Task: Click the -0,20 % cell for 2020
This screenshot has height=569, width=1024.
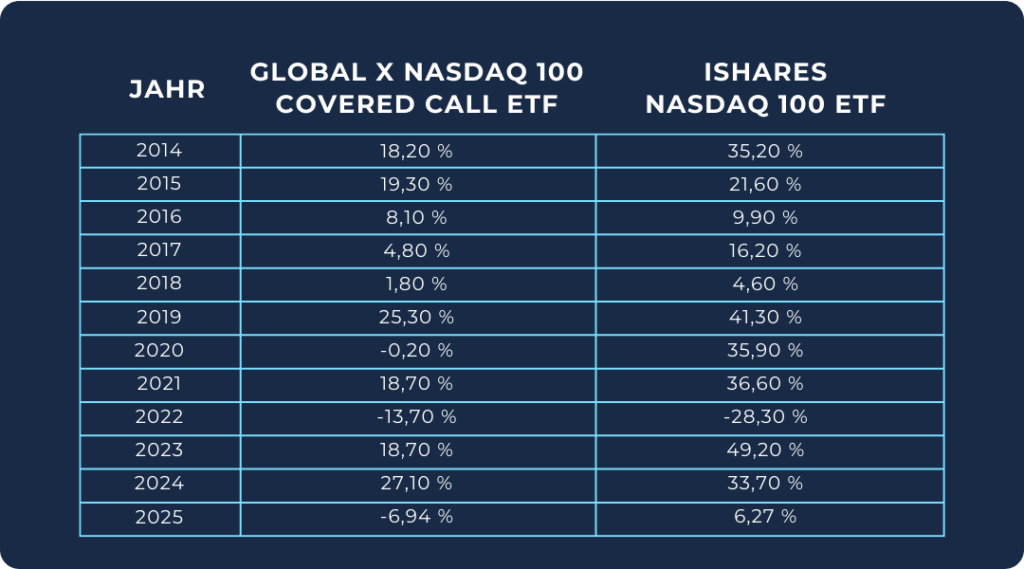Action: 418,351
